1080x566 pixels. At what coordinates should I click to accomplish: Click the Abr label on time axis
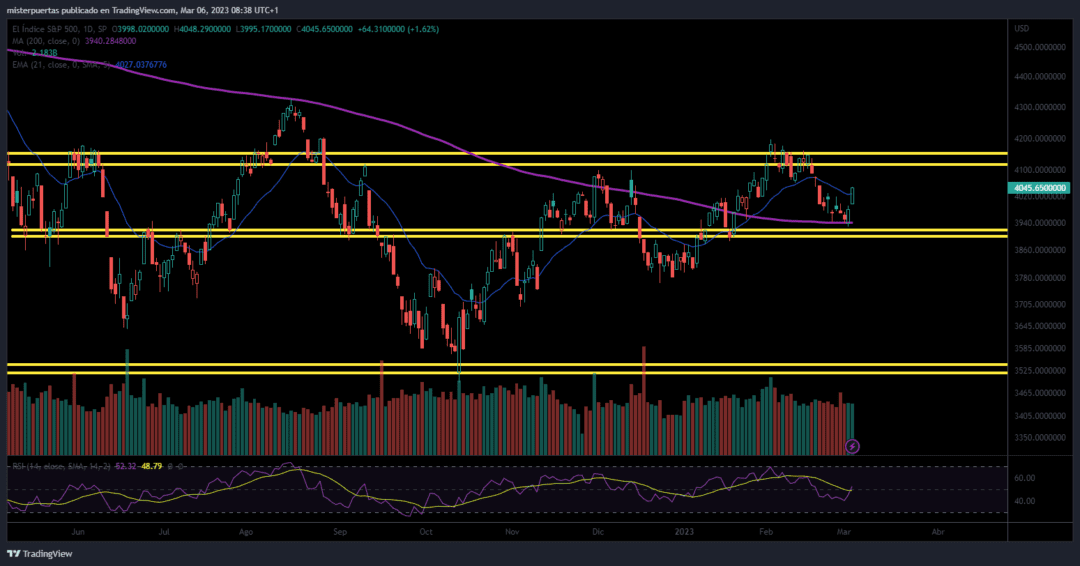point(937,532)
